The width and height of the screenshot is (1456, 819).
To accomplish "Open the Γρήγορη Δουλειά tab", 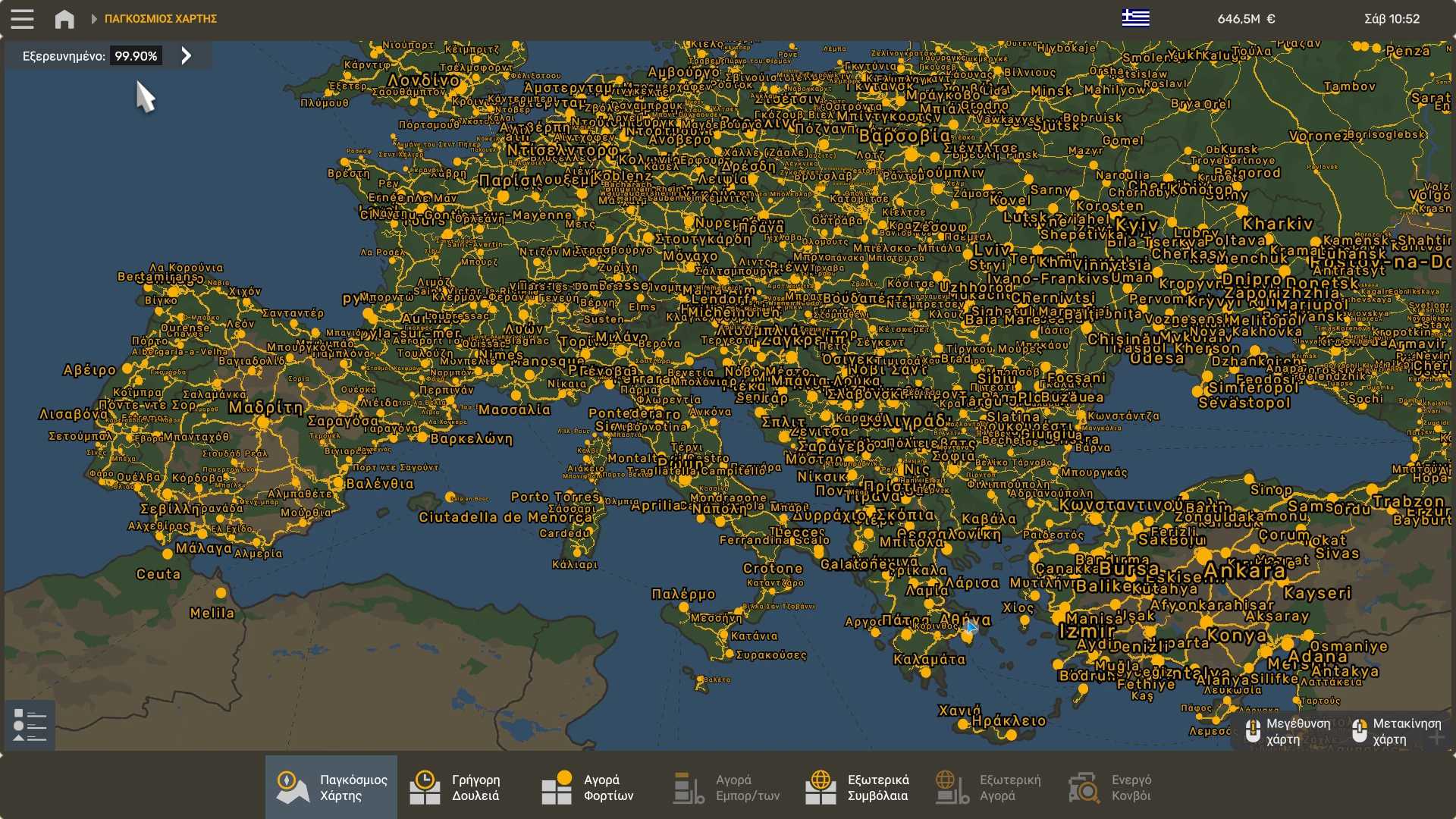I will 455,787.
